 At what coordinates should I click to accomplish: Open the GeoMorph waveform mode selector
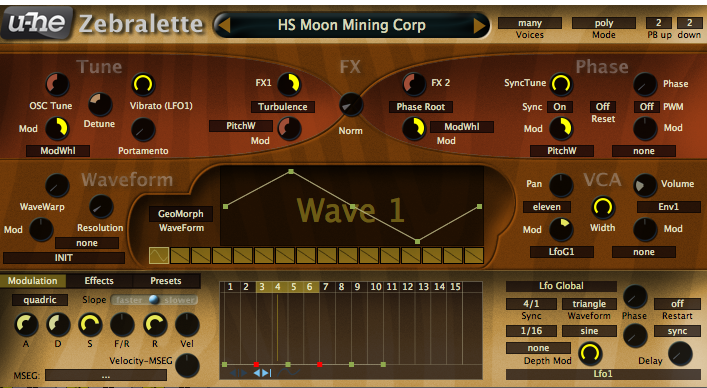[x=181, y=214]
